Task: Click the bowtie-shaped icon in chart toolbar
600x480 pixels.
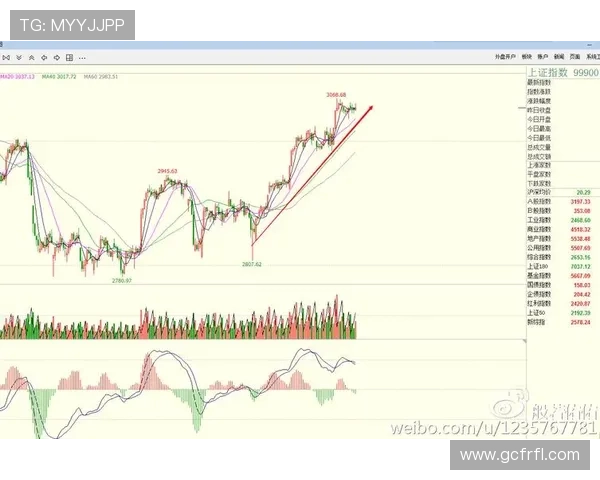Action: pyautogui.click(x=6, y=58)
